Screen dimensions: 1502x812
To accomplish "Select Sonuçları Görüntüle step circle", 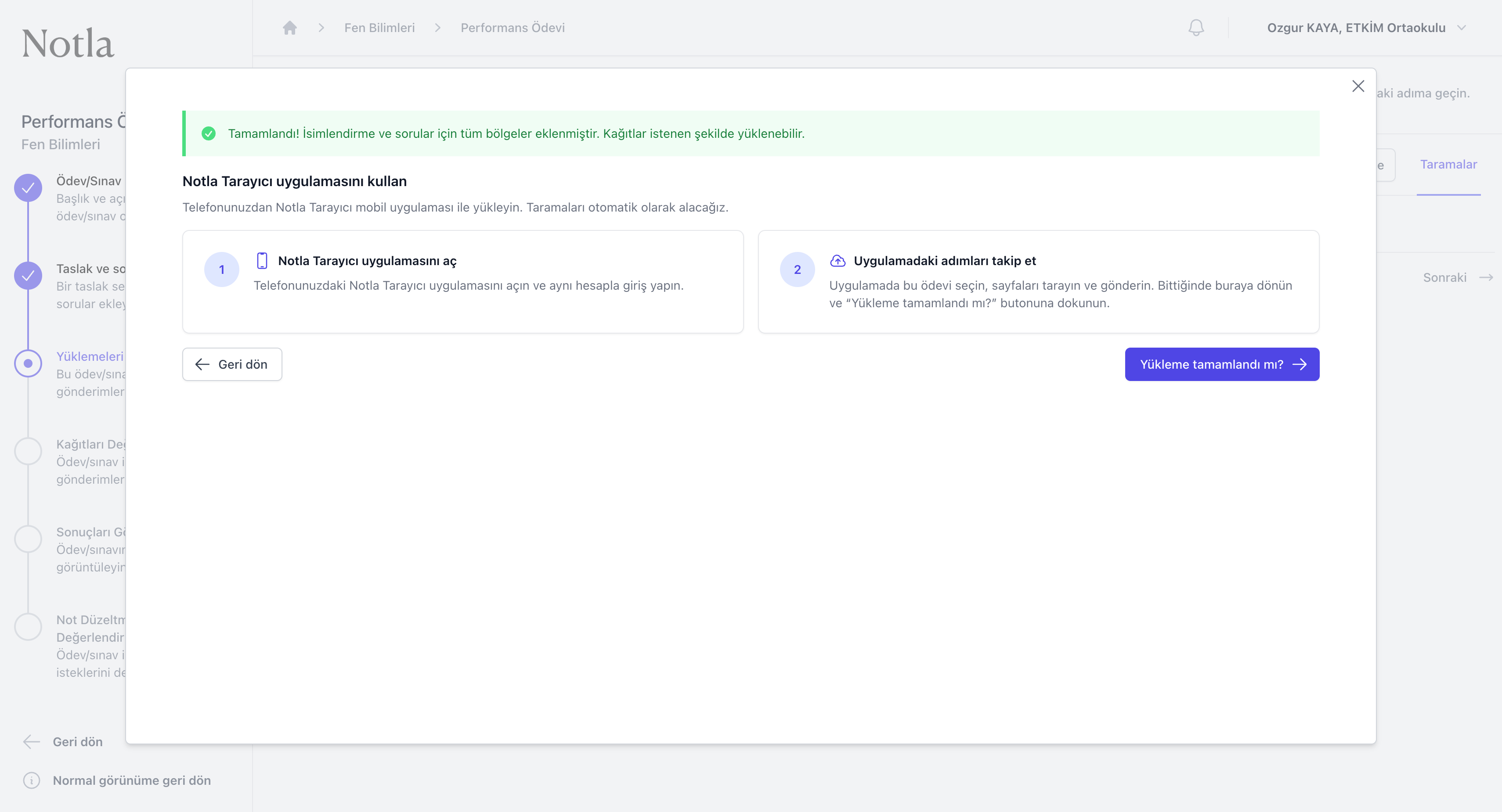I will (x=28, y=539).
